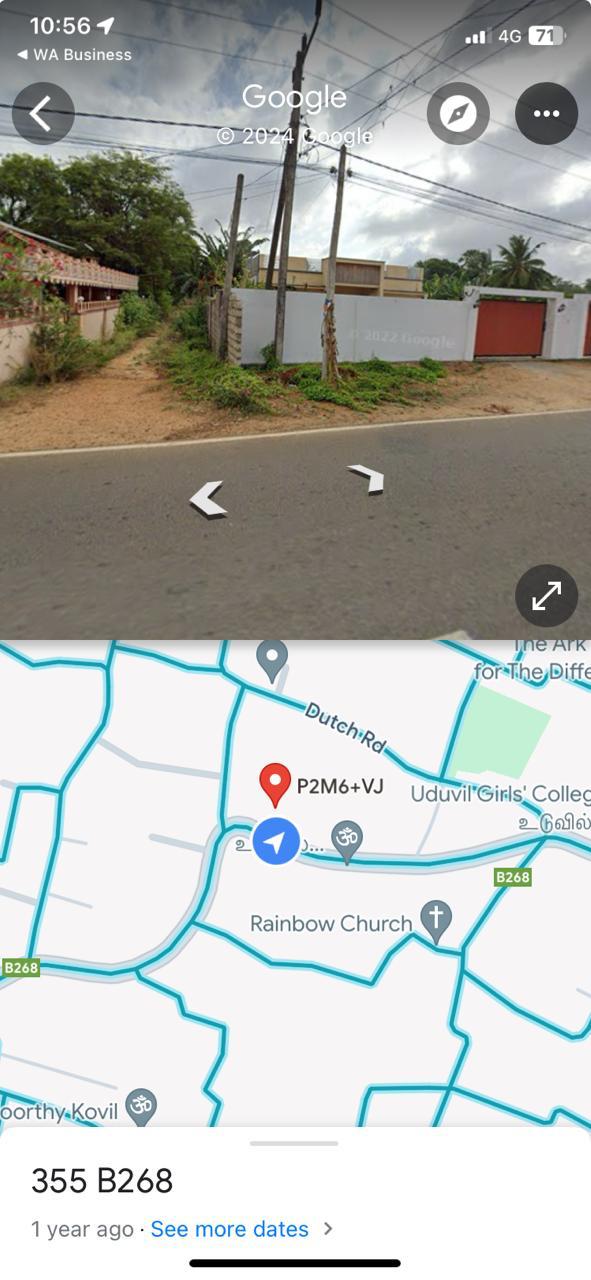
Task: Open See more dates link
Action: click(229, 1229)
